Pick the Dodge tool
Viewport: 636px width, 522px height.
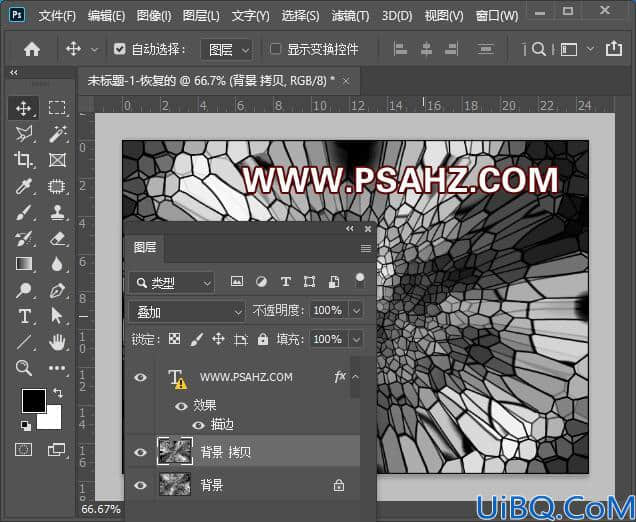click(23, 290)
